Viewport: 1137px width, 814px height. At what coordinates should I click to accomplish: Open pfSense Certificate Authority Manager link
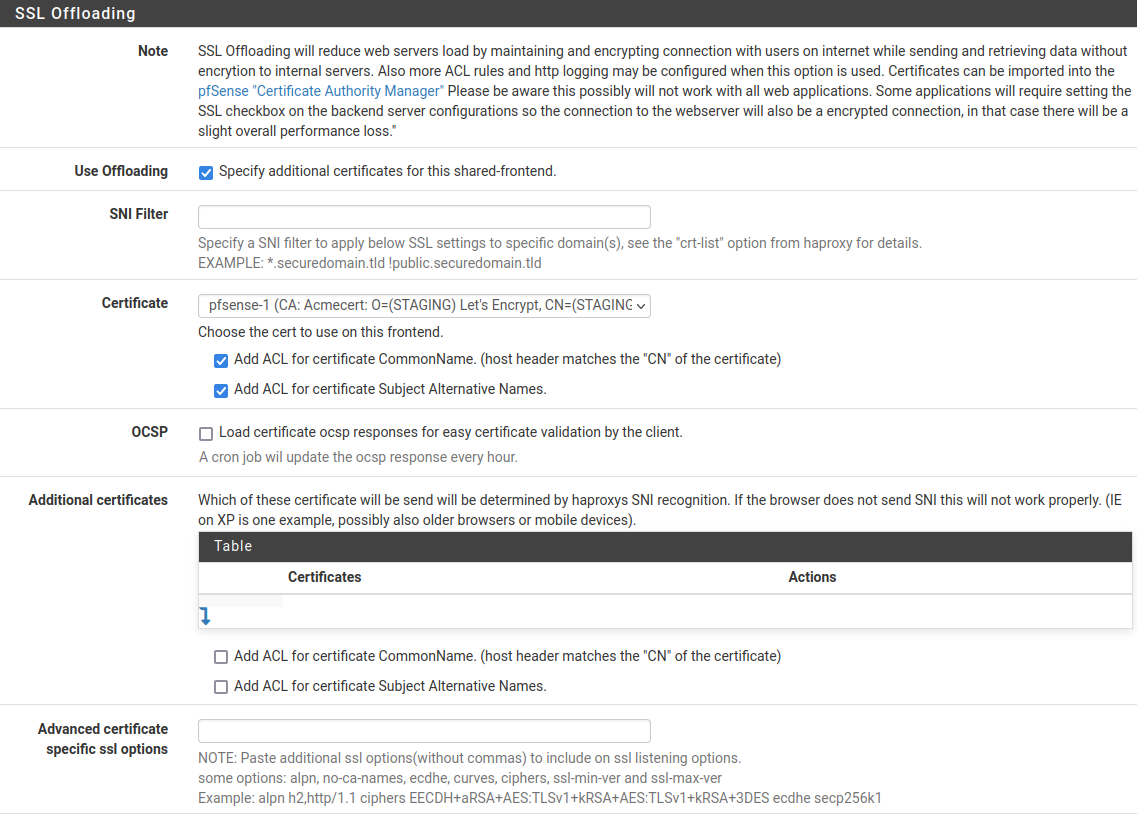coord(320,91)
